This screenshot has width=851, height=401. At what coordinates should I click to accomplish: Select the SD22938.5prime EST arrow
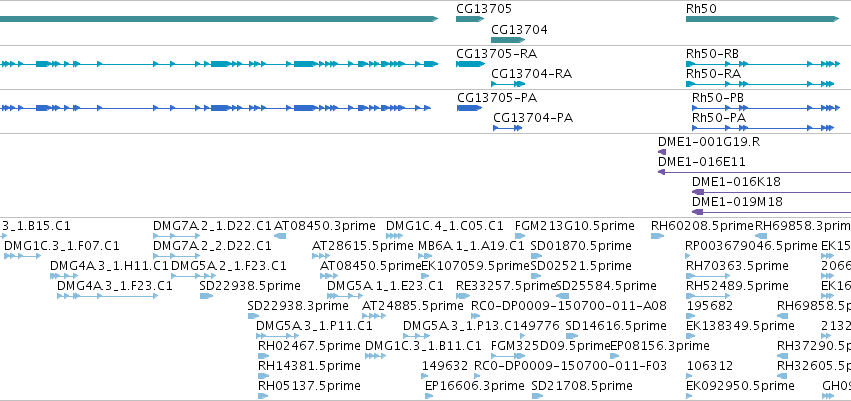click(x=206, y=296)
